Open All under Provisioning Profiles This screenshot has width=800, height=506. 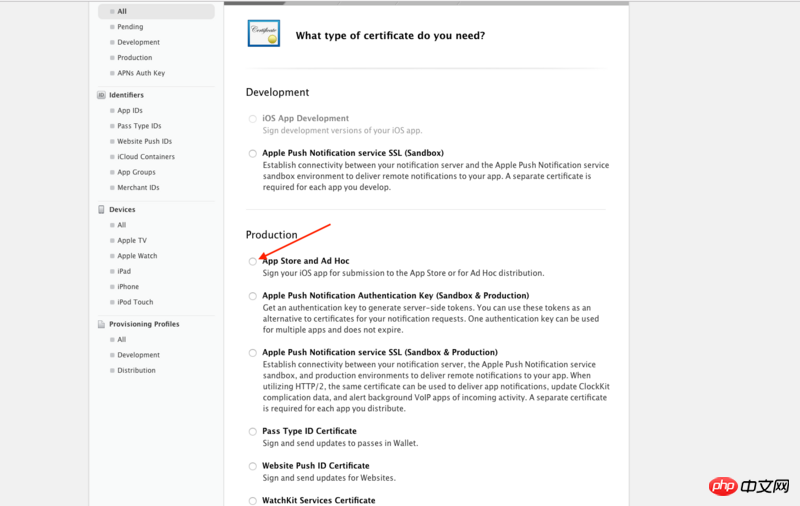tap(121, 339)
